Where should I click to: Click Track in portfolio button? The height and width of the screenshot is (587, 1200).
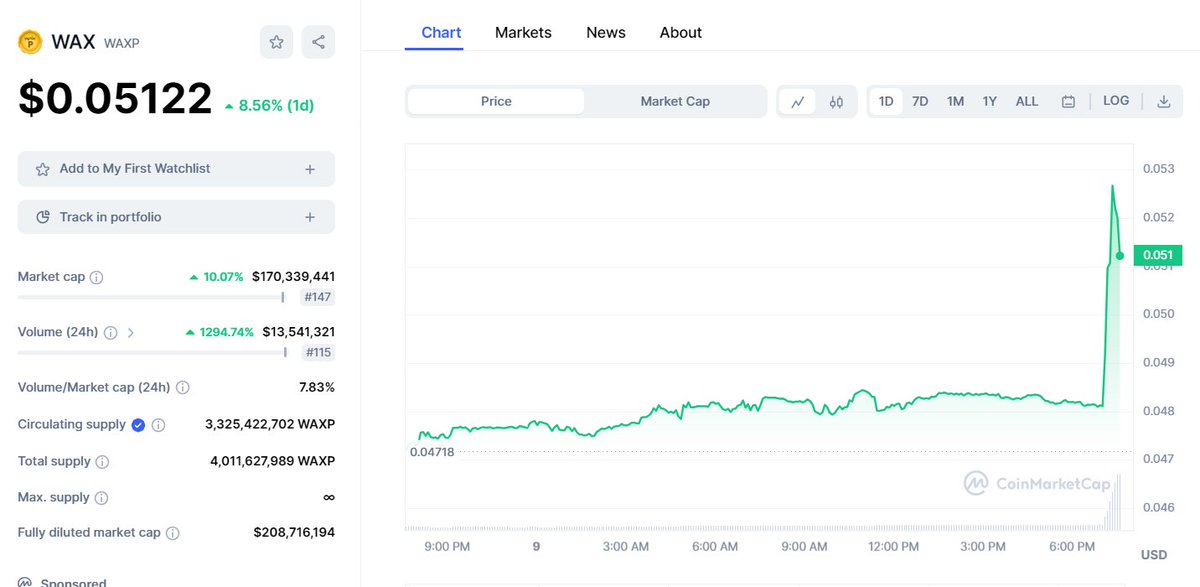pyautogui.click(x=176, y=217)
